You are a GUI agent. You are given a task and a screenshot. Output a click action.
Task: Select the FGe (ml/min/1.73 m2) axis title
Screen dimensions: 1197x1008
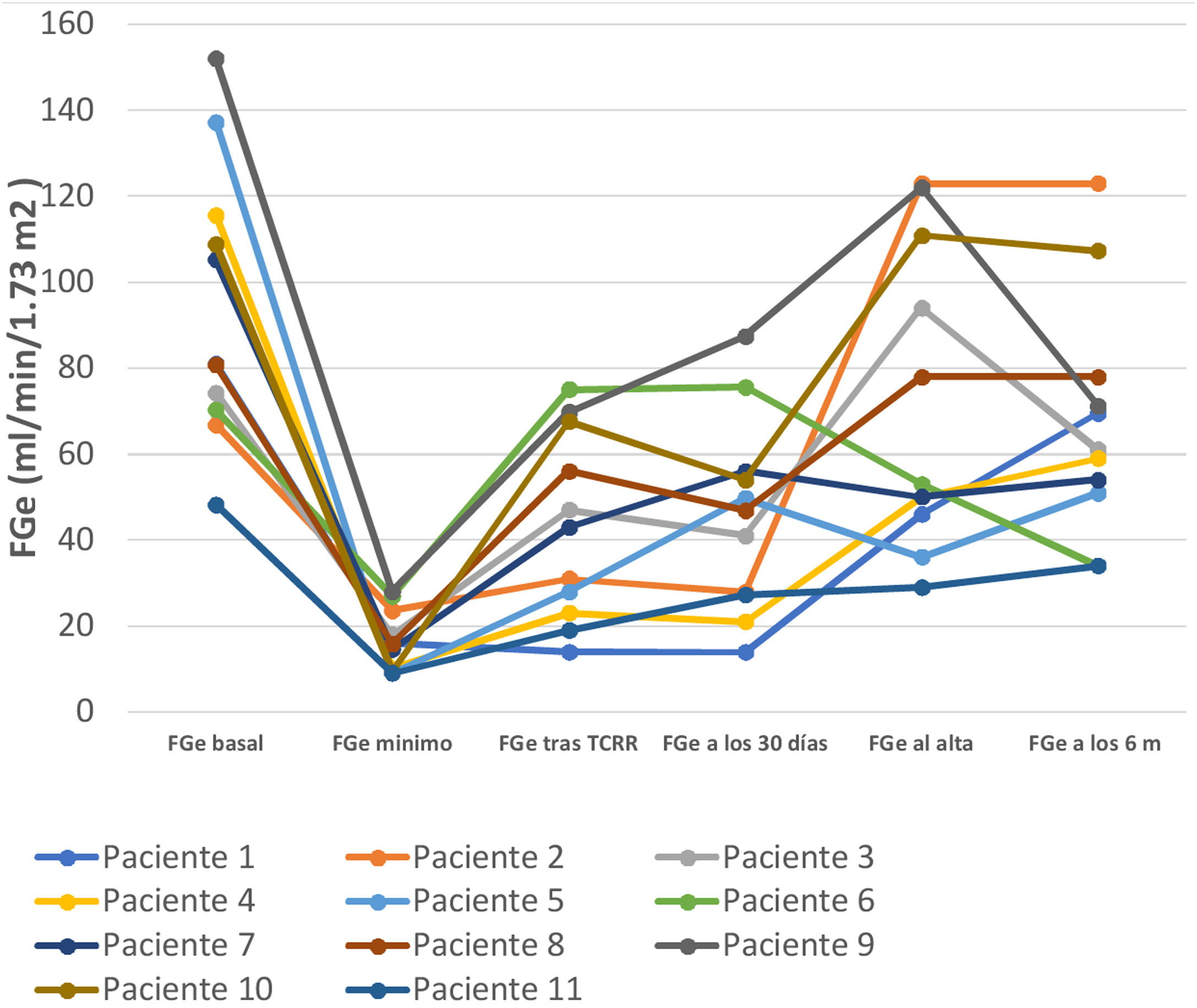(24, 368)
